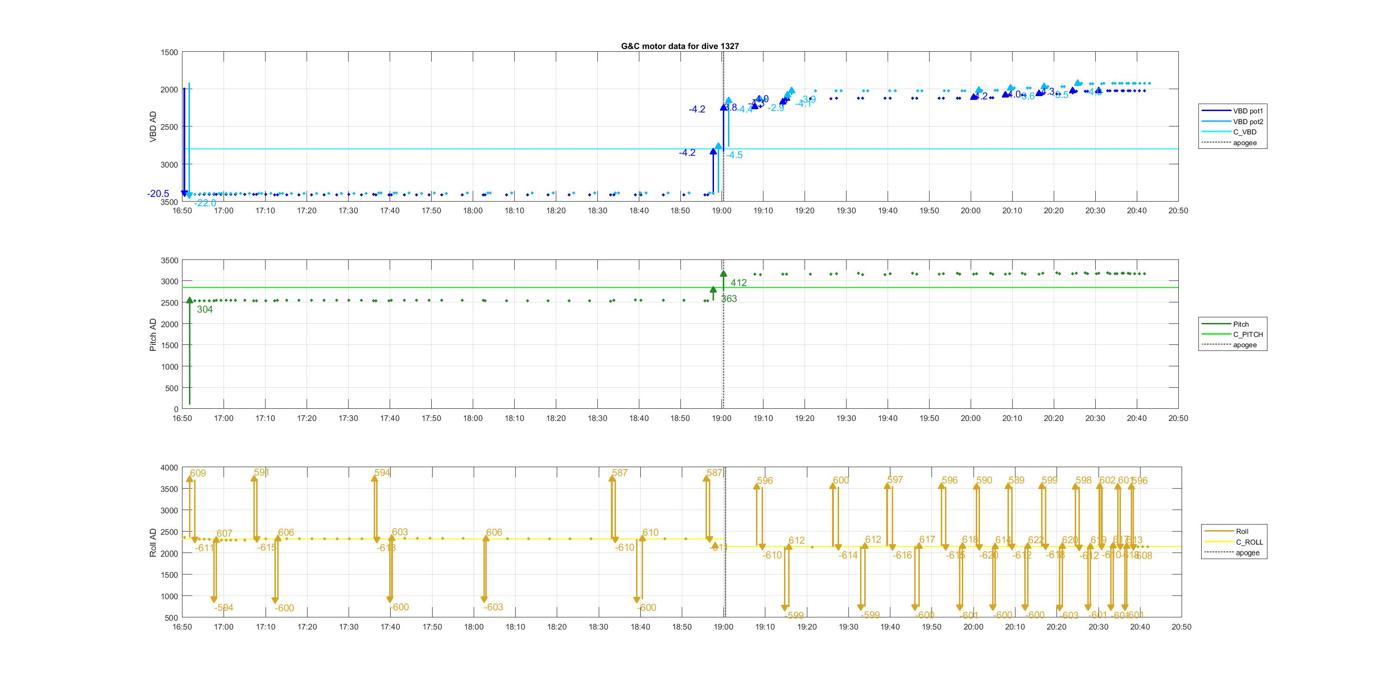Click the "589" label in the Roll plot

pyautogui.click(x=1016, y=480)
